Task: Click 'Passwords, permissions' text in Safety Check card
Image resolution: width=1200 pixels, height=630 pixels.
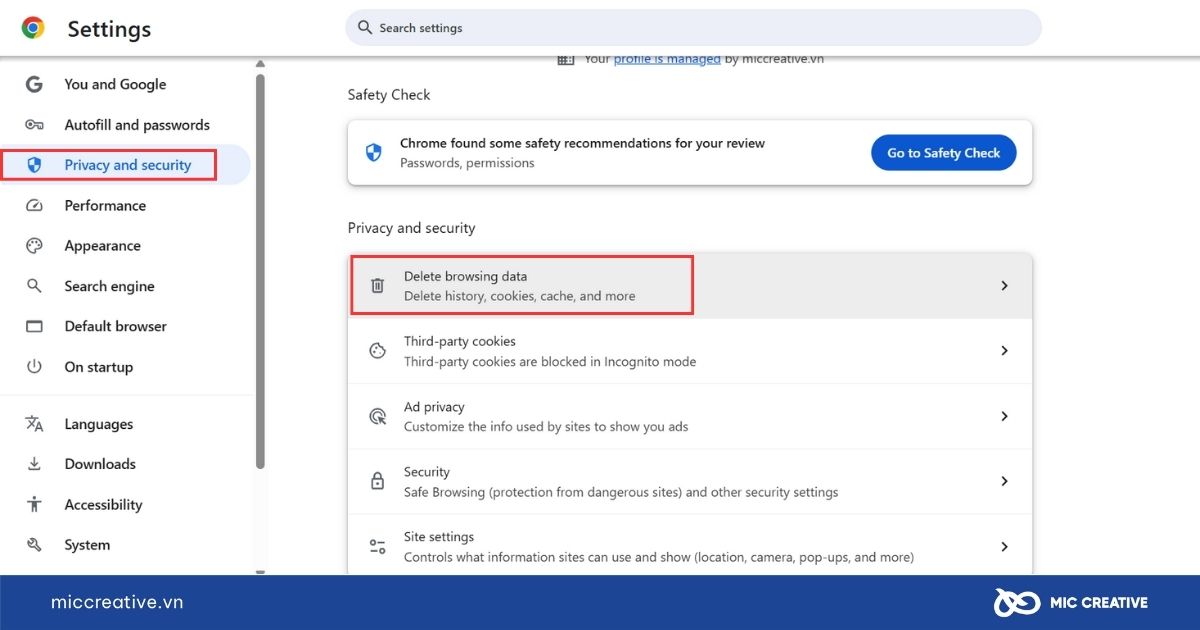Action: (x=467, y=163)
